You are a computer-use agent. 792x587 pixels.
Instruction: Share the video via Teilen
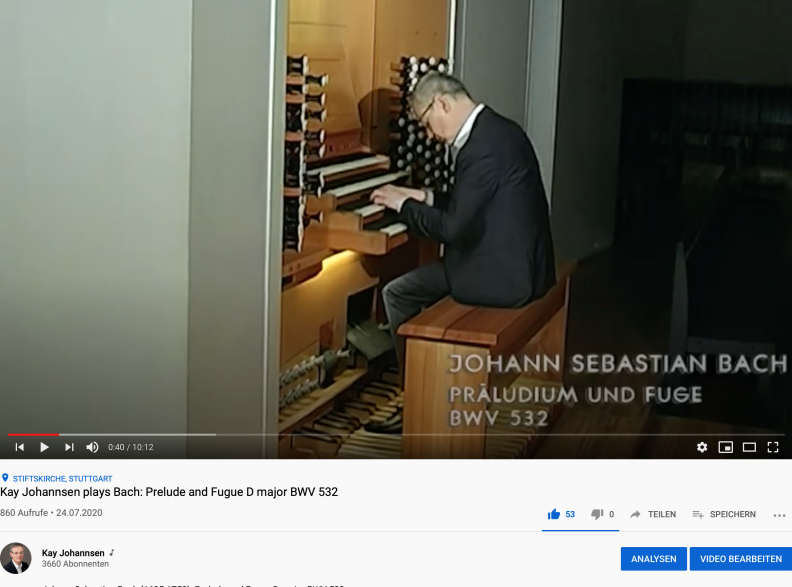[x=653, y=514]
